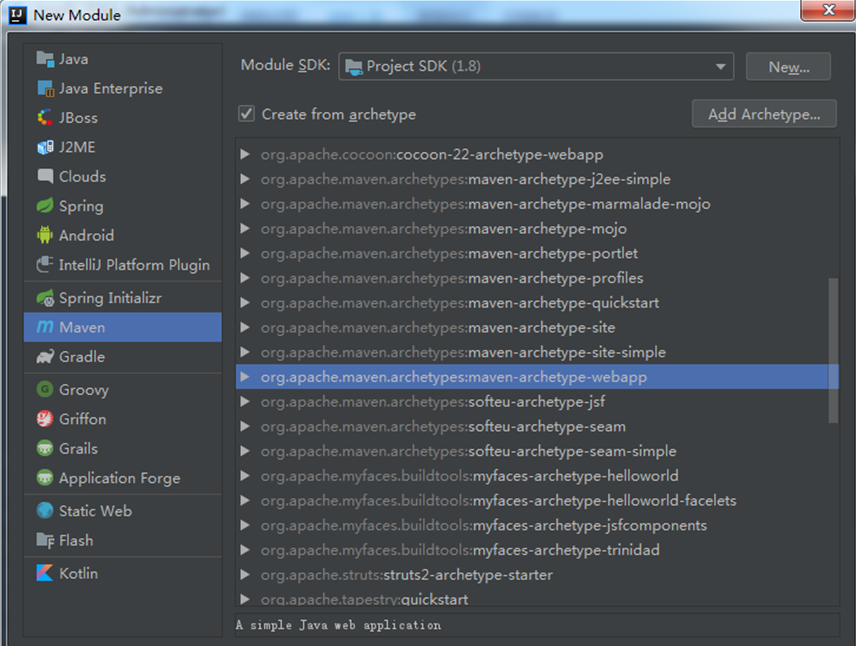
Task: Click the Android robot icon
Action: point(45,235)
